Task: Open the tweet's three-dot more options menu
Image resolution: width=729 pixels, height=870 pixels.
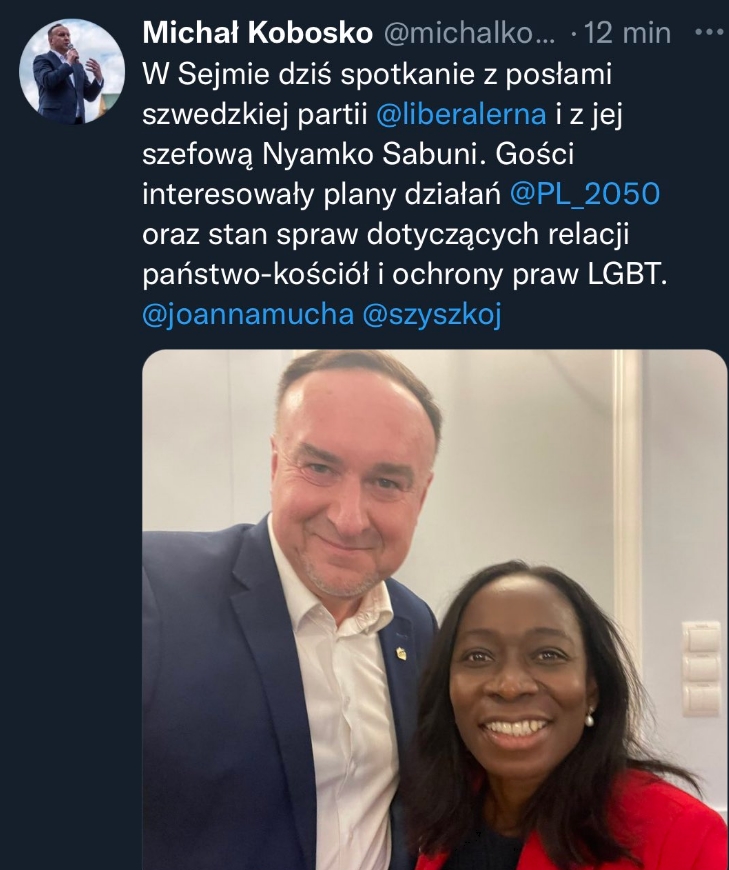Action: [710, 33]
